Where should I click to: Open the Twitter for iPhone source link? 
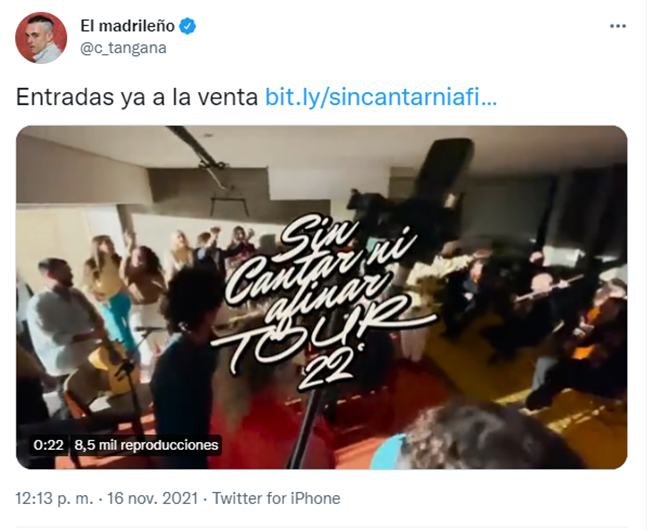coord(276,498)
